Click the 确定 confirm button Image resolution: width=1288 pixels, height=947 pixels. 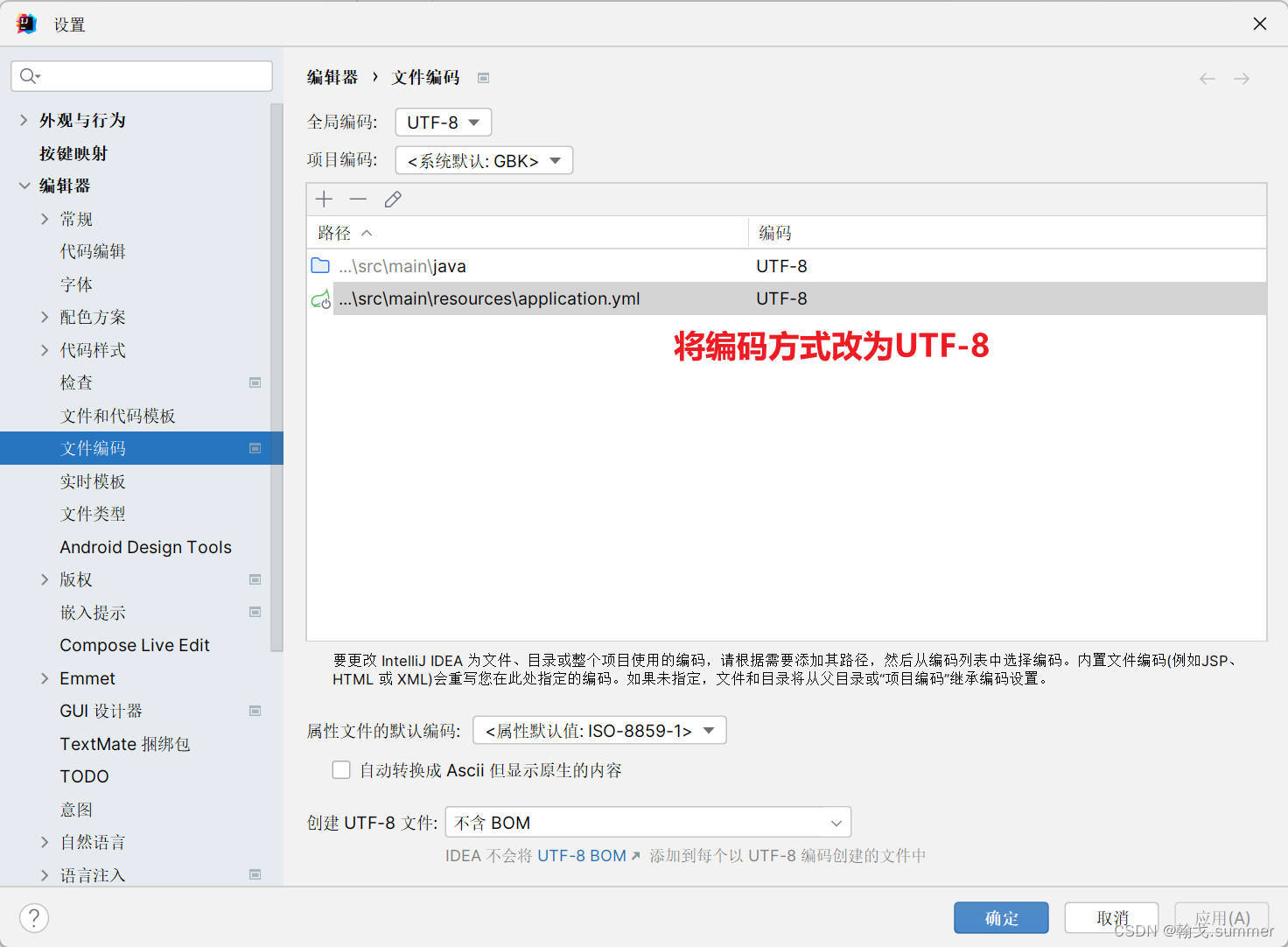1001,917
